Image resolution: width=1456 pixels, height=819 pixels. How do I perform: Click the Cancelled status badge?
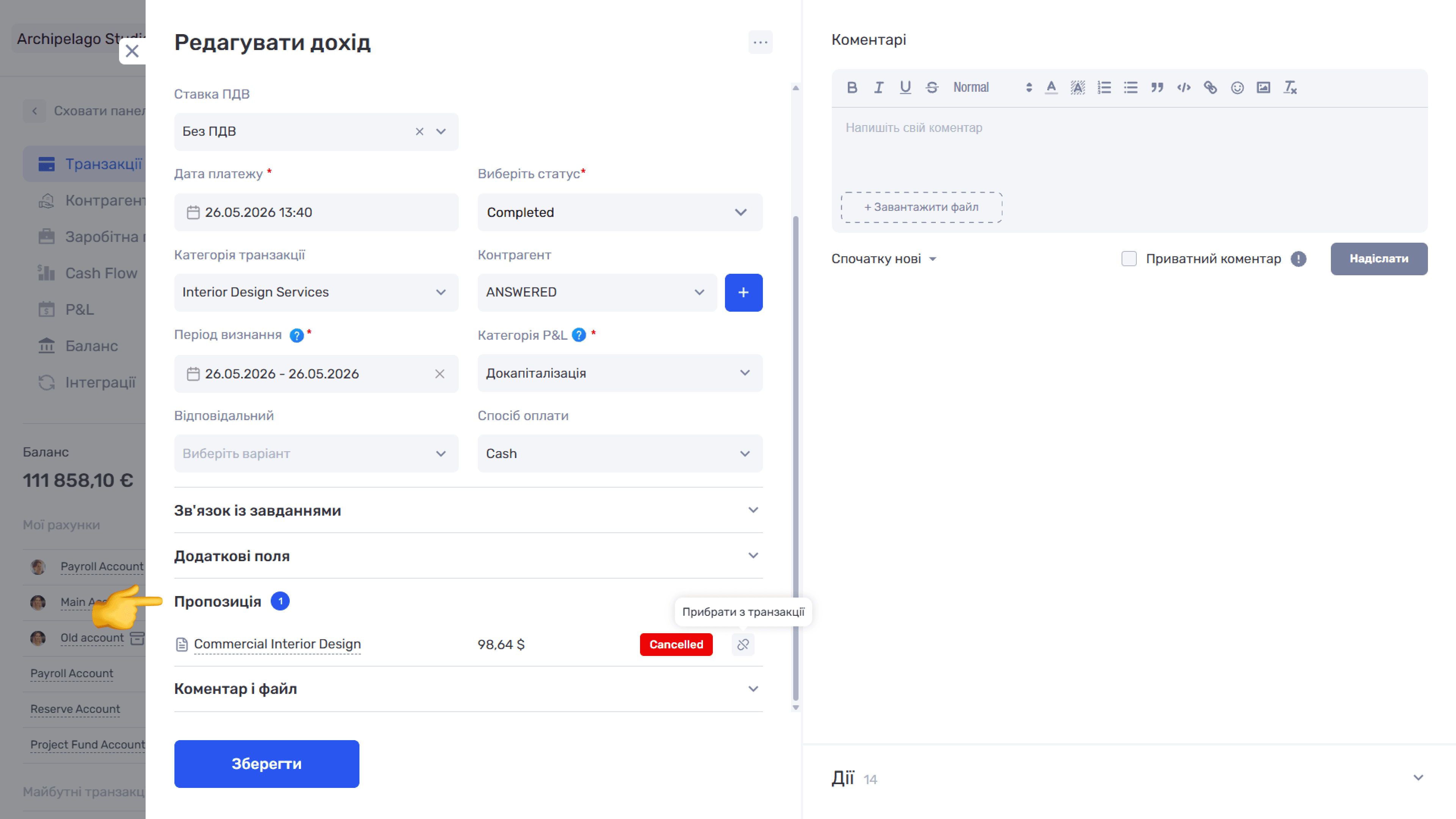676,644
